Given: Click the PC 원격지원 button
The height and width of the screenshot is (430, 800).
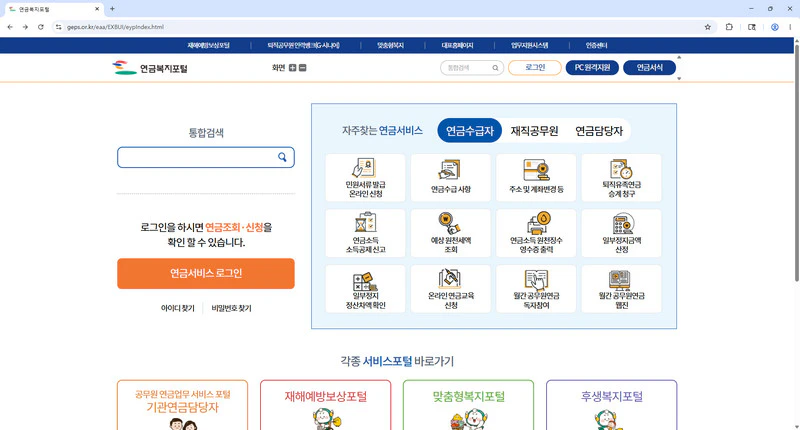Looking at the screenshot, I should pyautogui.click(x=592, y=67).
